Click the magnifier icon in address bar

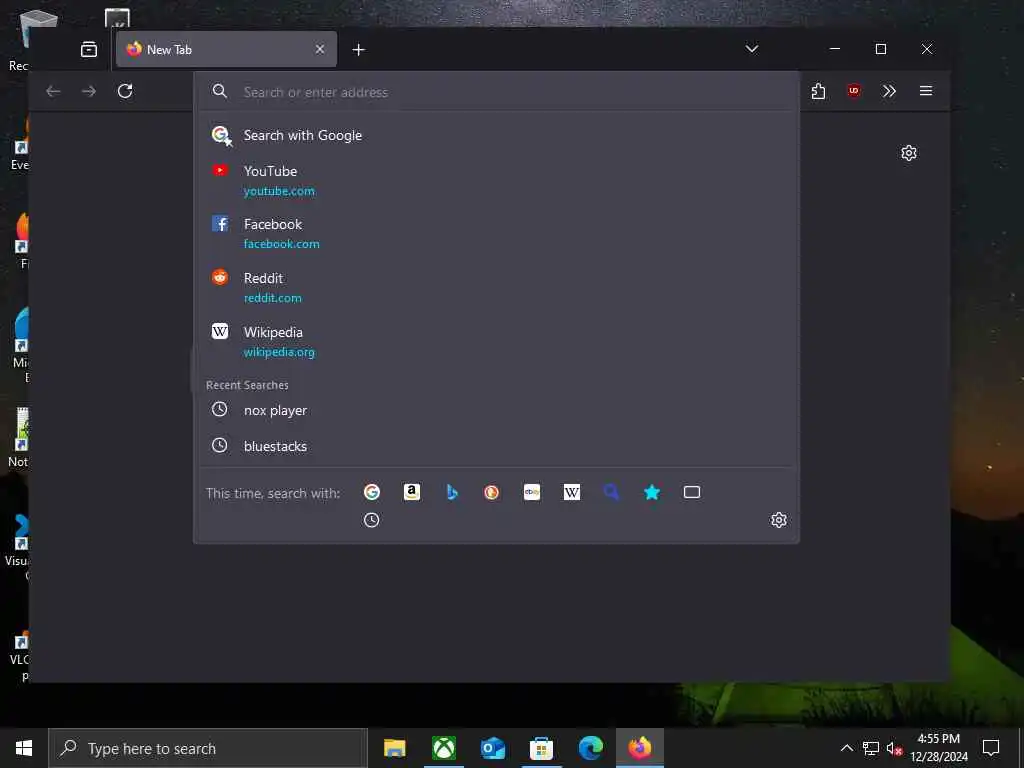[x=220, y=91]
